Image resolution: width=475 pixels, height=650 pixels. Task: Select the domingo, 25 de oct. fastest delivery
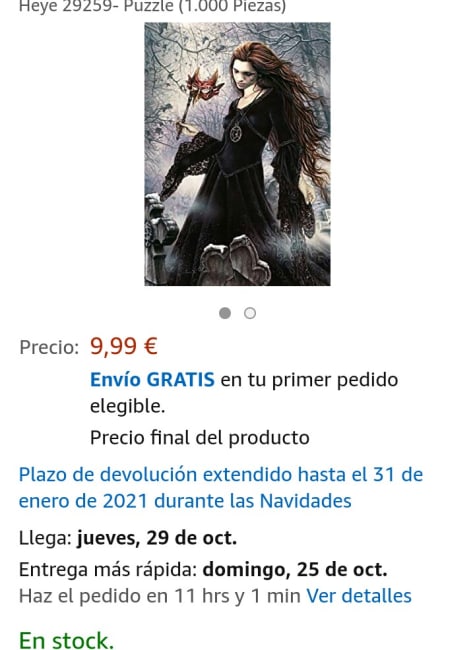295,570
